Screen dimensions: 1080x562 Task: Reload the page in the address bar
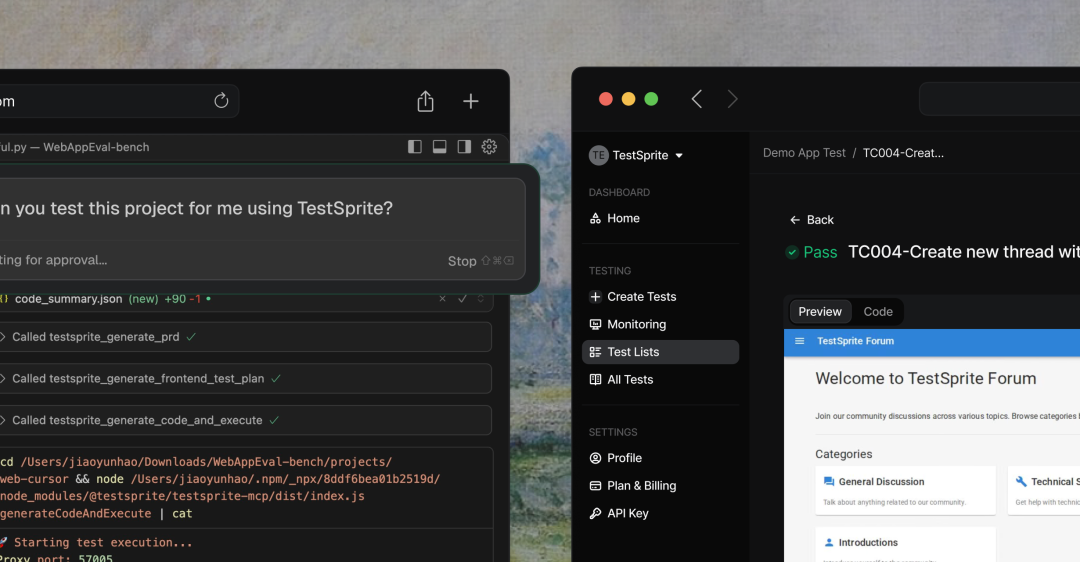point(221,101)
